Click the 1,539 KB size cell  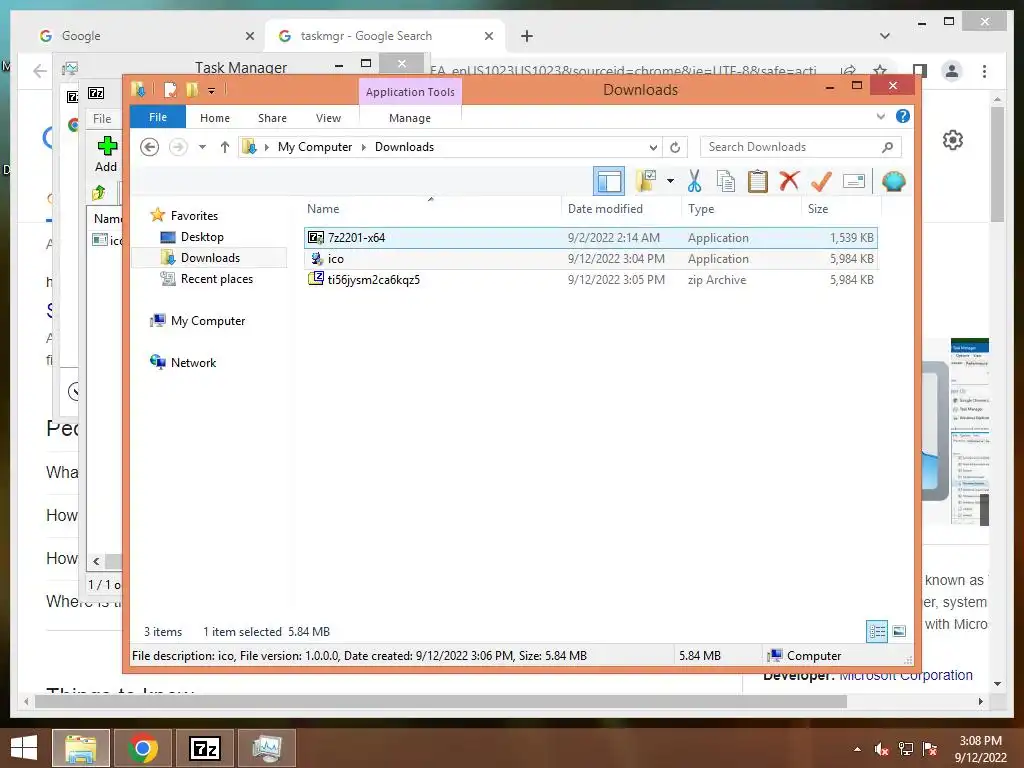coord(852,238)
